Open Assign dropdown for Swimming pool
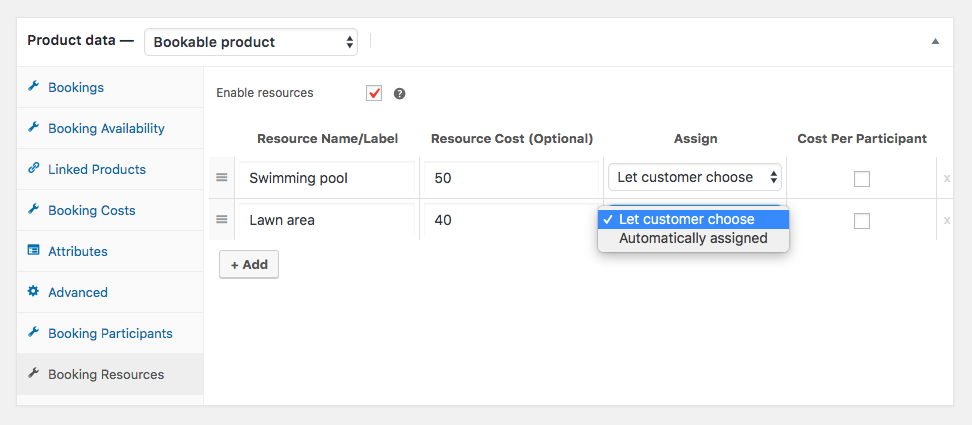This screenshot has width=972, height=425. click(695, 178)
